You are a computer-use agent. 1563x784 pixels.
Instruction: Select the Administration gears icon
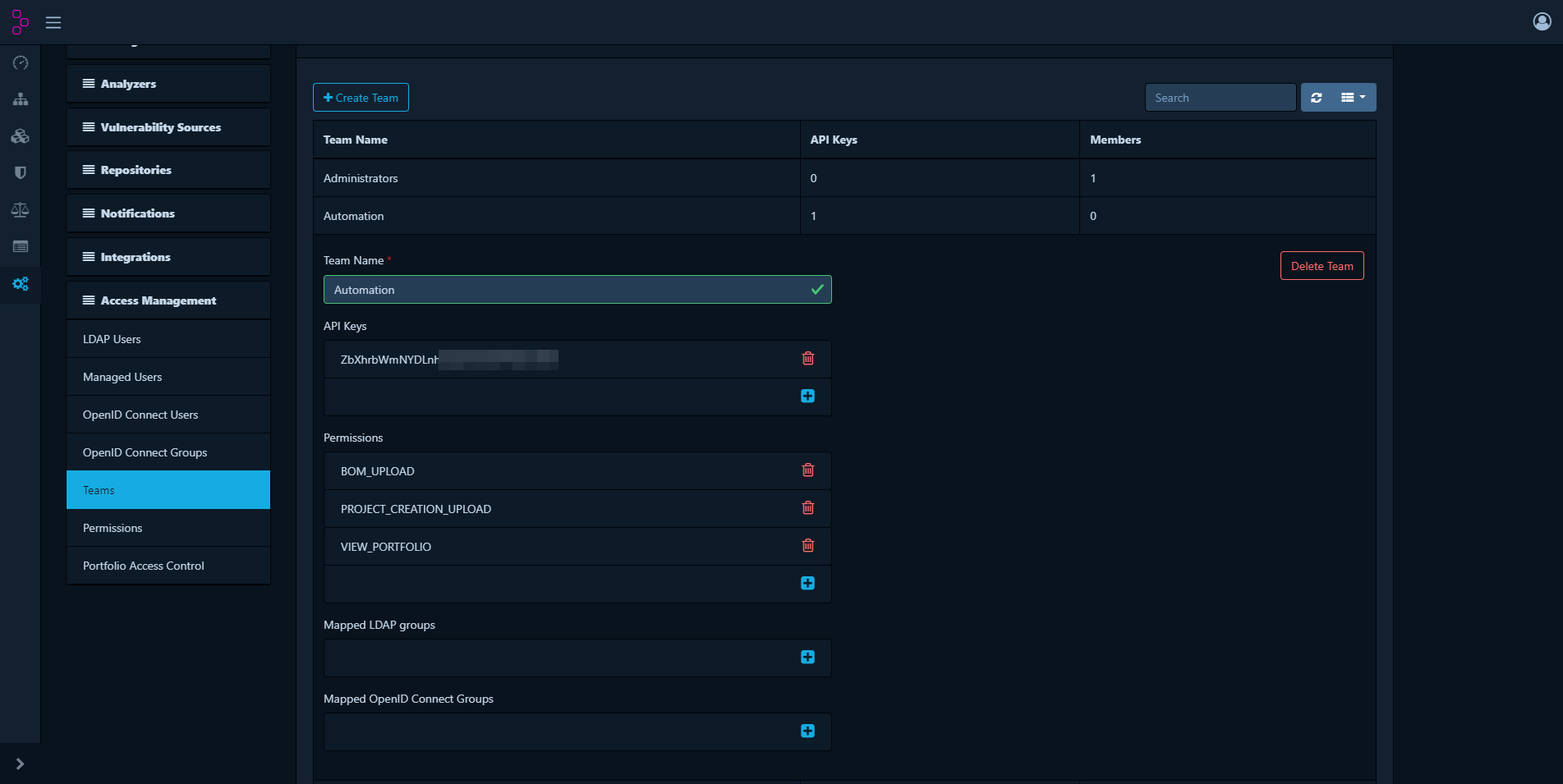(x=20, y=285)
